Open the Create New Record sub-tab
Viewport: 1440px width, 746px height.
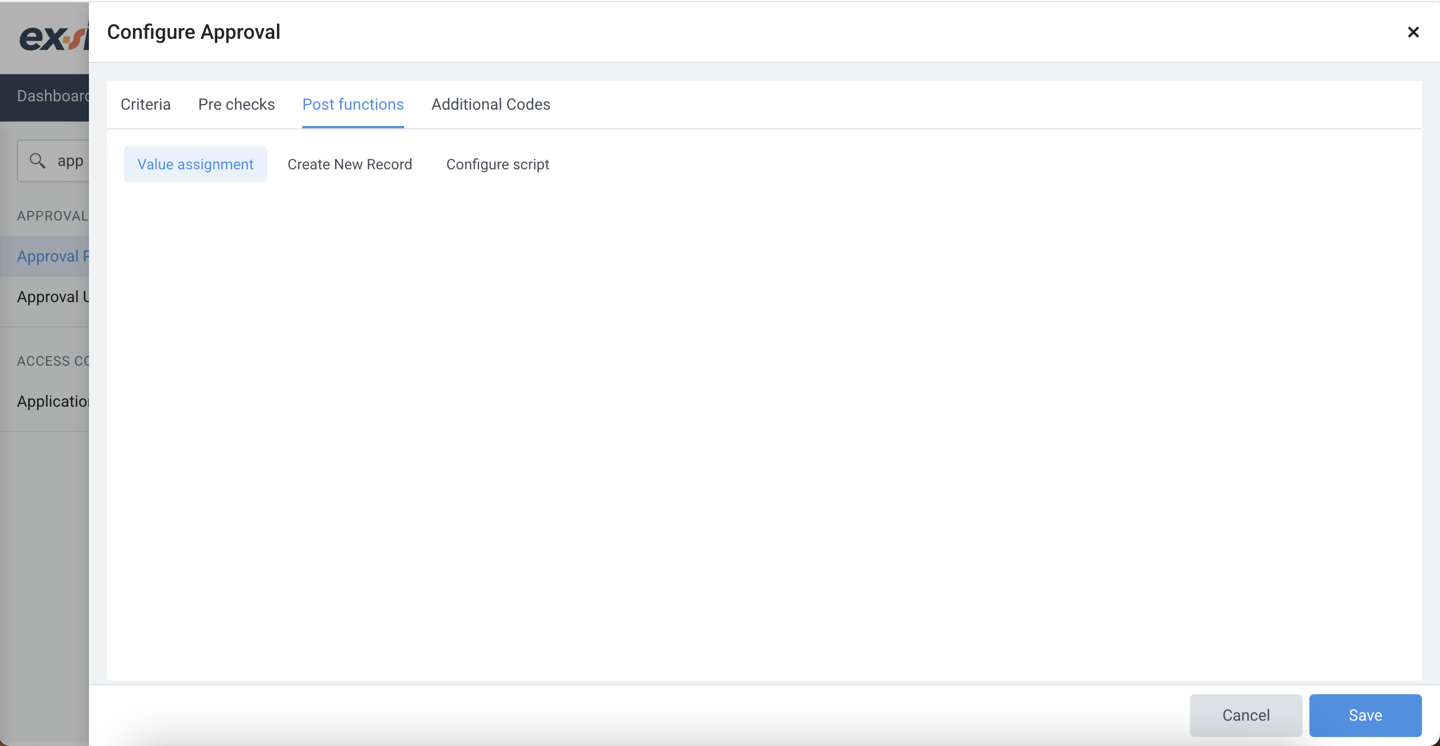coord(350,164)
